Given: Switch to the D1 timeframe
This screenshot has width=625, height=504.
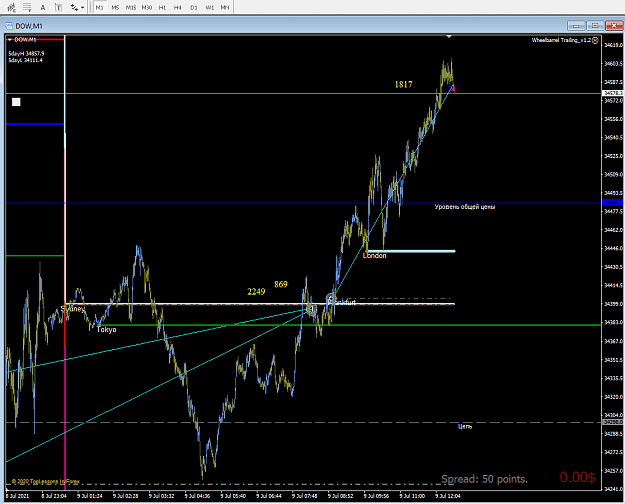Looking at the screenshot, I should [194, 7].
